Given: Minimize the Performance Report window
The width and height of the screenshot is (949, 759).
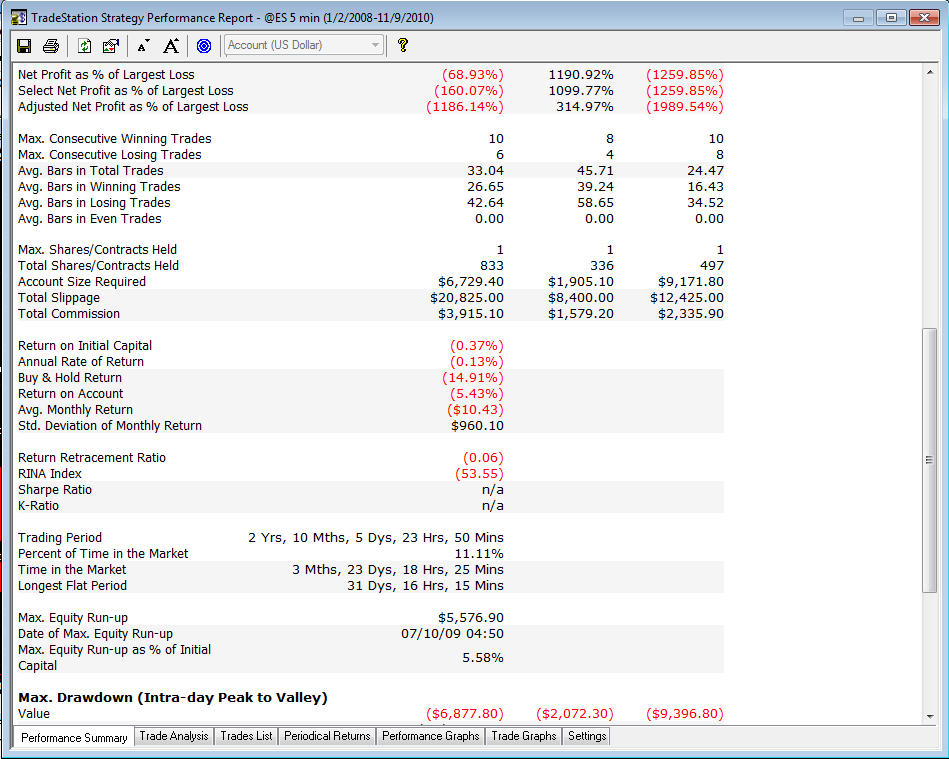Looking at the screenshot, I should click(858, 18).
